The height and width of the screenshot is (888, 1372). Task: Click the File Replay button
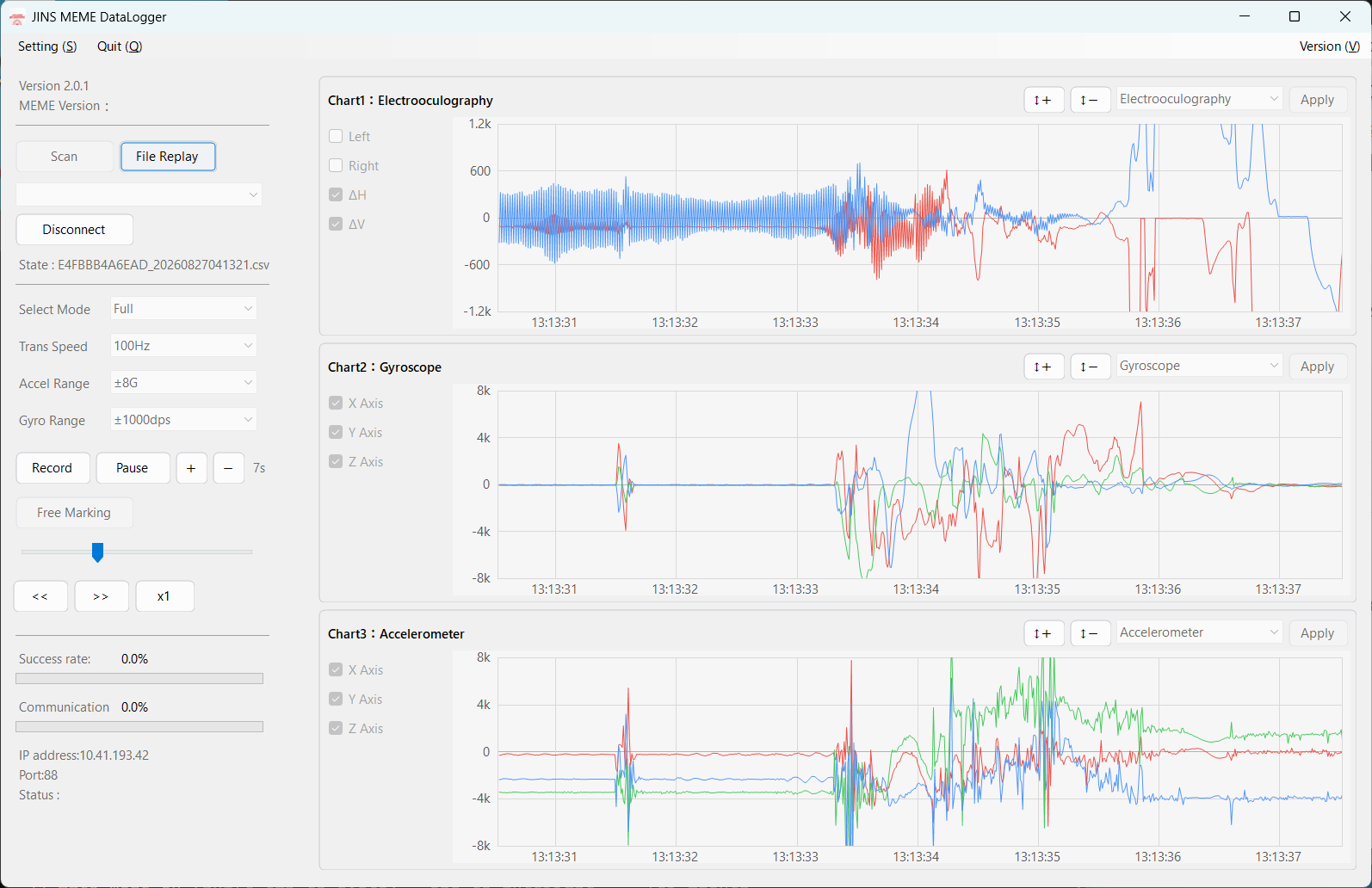pos(167,157)
